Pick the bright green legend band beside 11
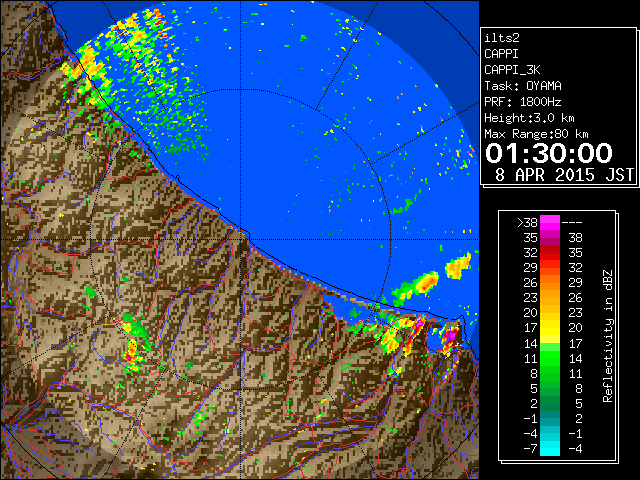This screenshot has width=640, height=480. (550, 358)
